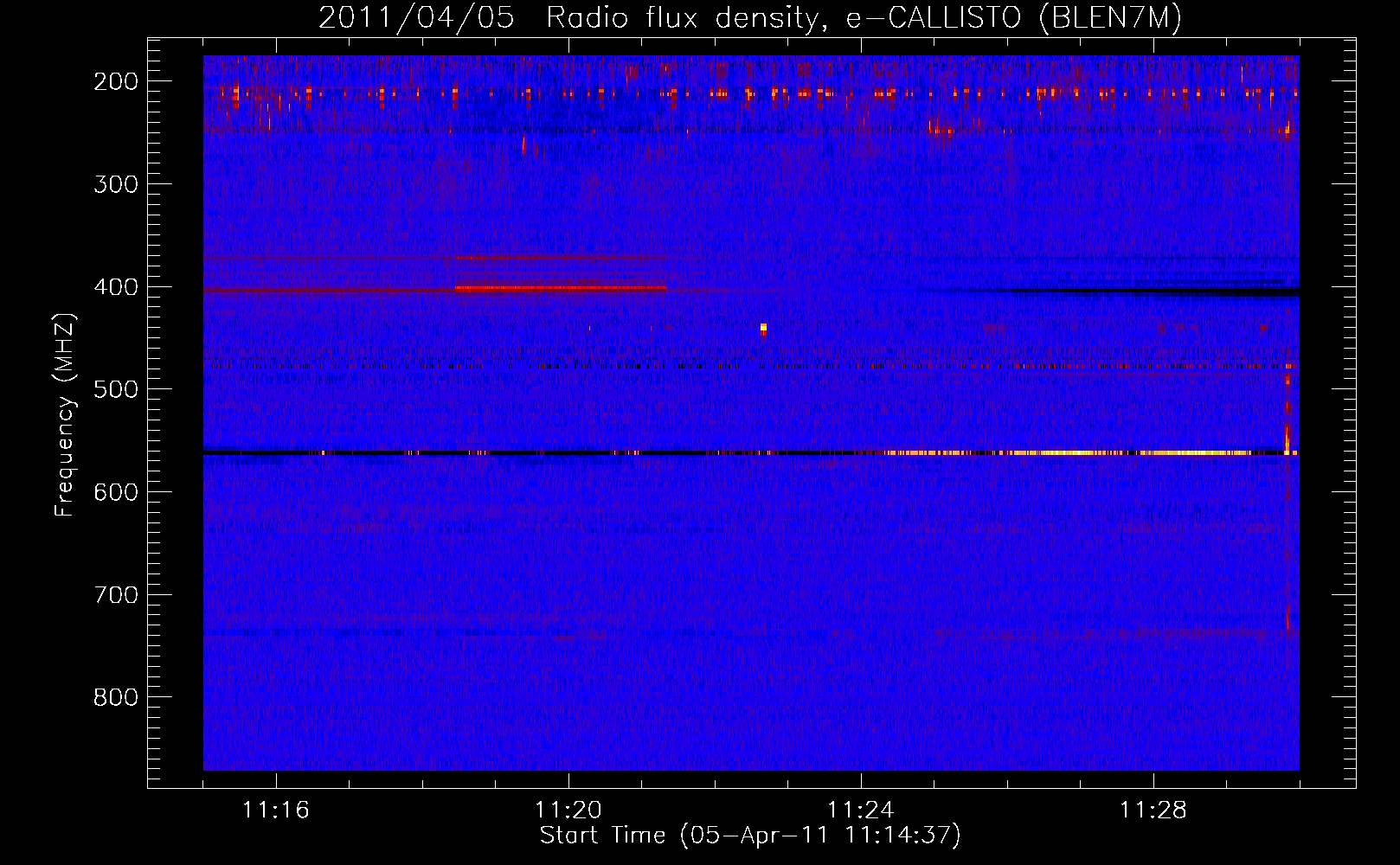
Task: Click the 11:28 time tick label
Action: [1153, 811]
